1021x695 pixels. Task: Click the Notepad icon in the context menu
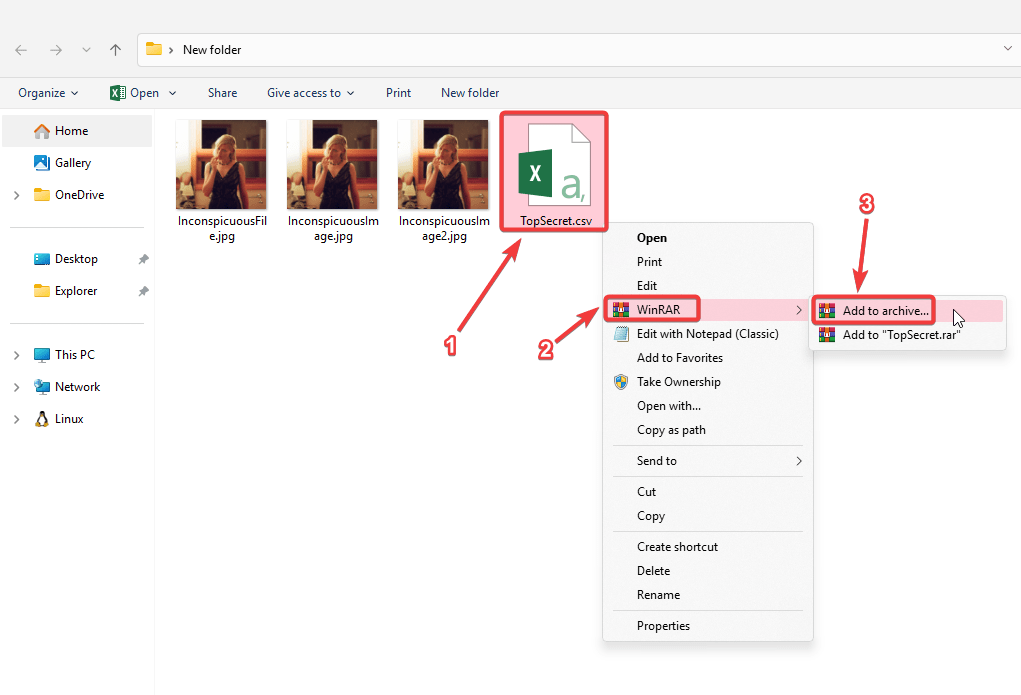point(621,334)
